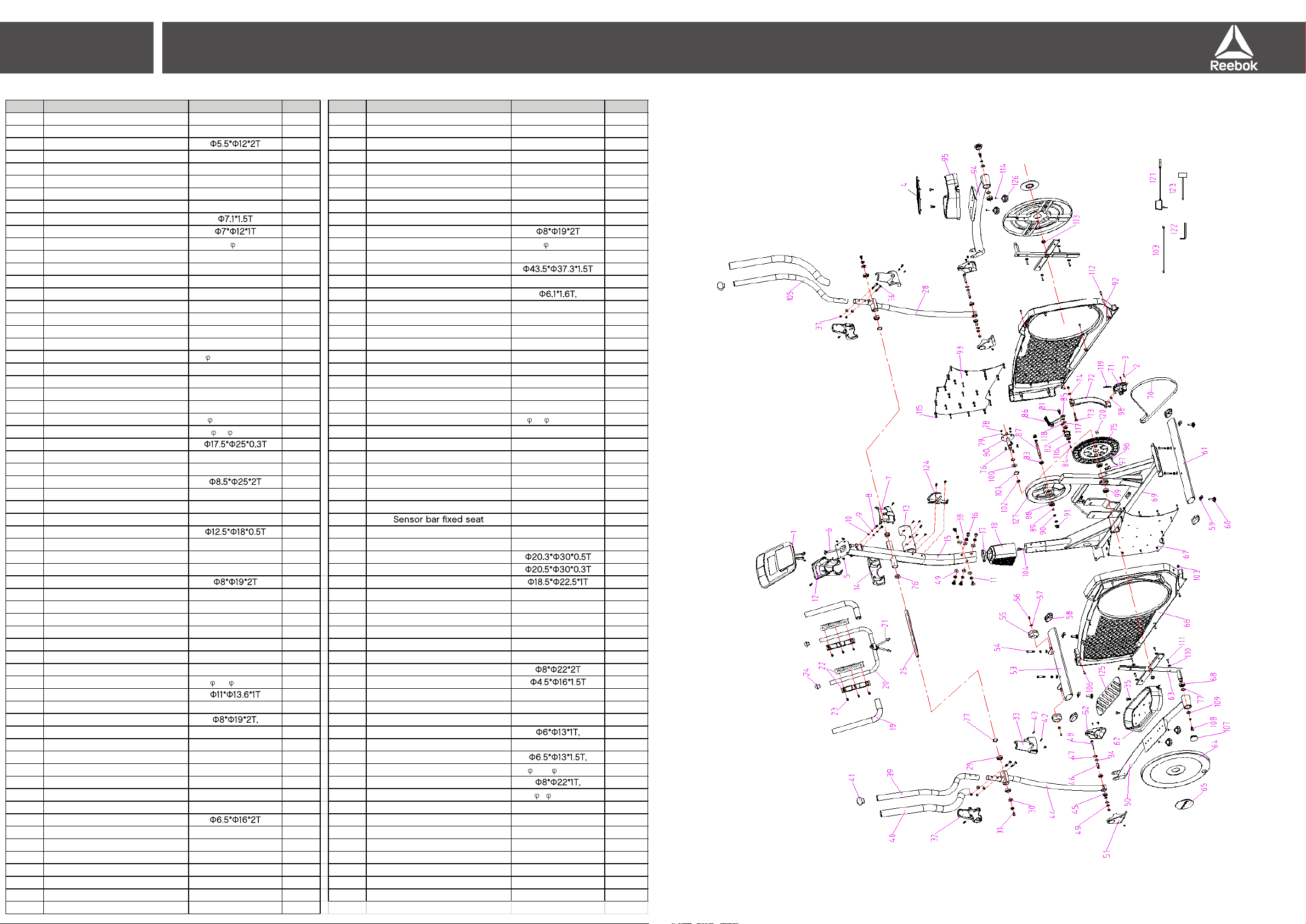The width and height of the screenshot is (1306, 924).
Task: Select part number 51 on the diagram
Action: tap(1106, 854)
